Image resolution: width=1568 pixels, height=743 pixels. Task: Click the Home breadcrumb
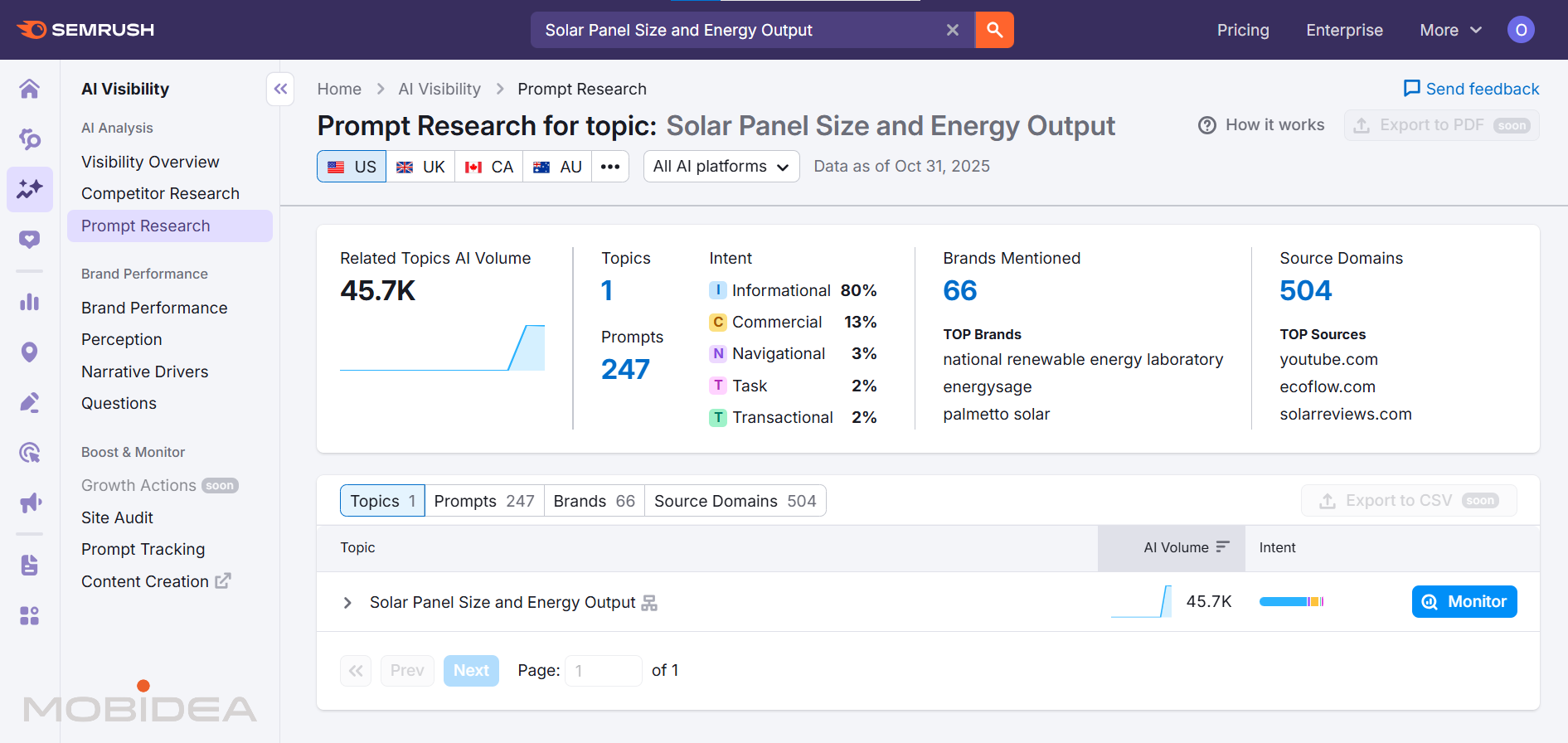tap(339, 89)
